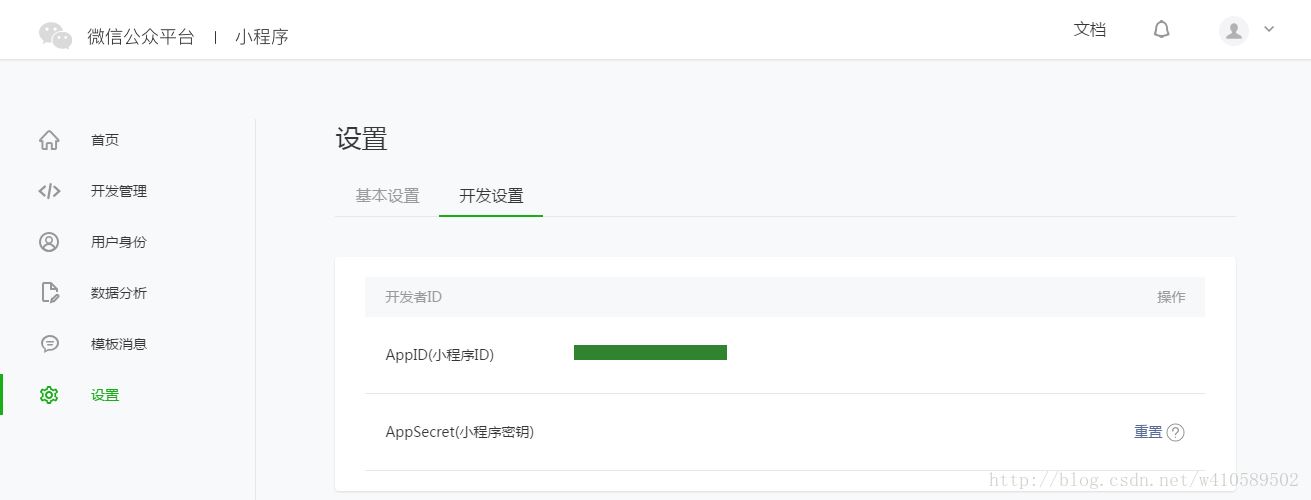1311x500 pixels.
Task: Click the data analysis document icon
Action: click(49, 293)
